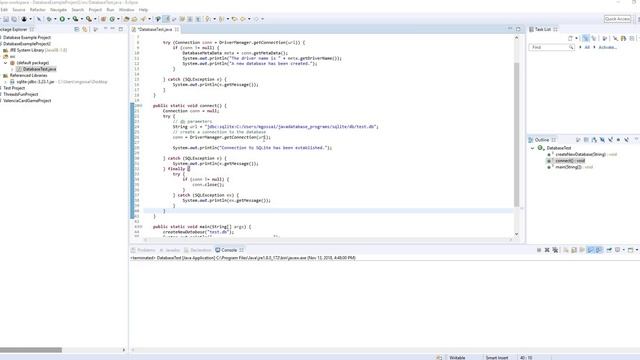Select DatabaseTest.java in Package Explorer

39,69
